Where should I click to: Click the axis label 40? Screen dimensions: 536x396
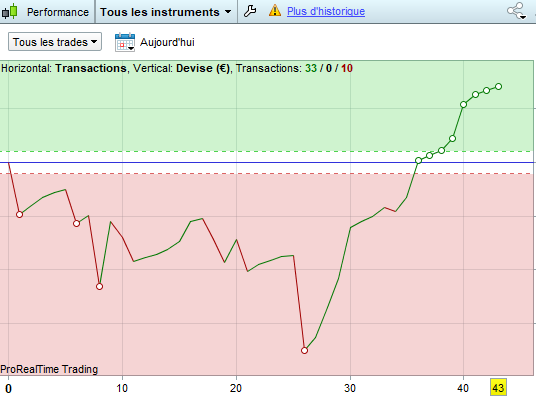tap(463, 388)
